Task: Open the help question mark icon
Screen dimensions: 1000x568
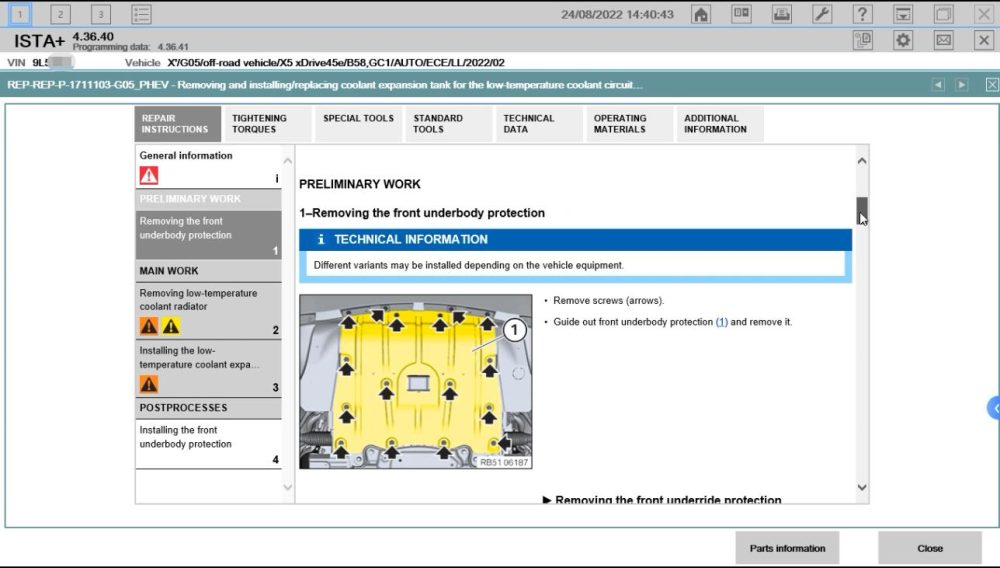Action: coord(862,14)
